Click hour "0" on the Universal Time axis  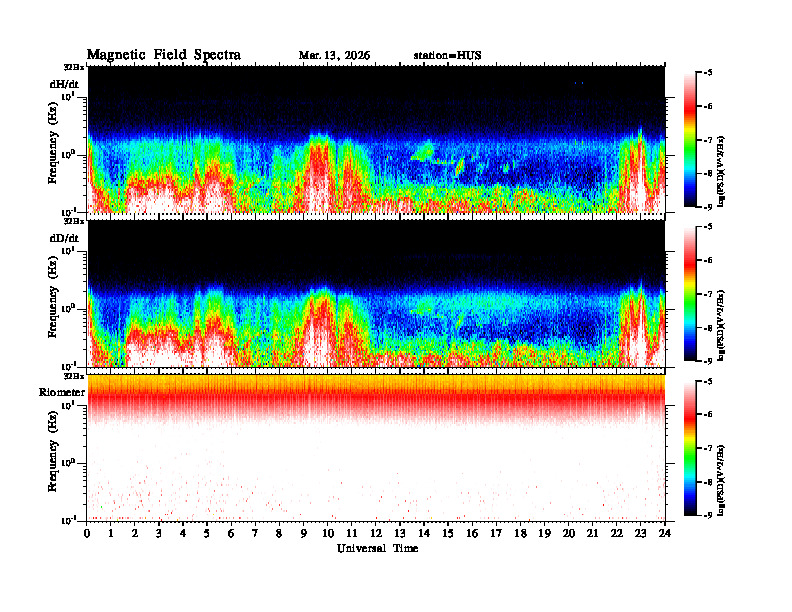point(87,534)
